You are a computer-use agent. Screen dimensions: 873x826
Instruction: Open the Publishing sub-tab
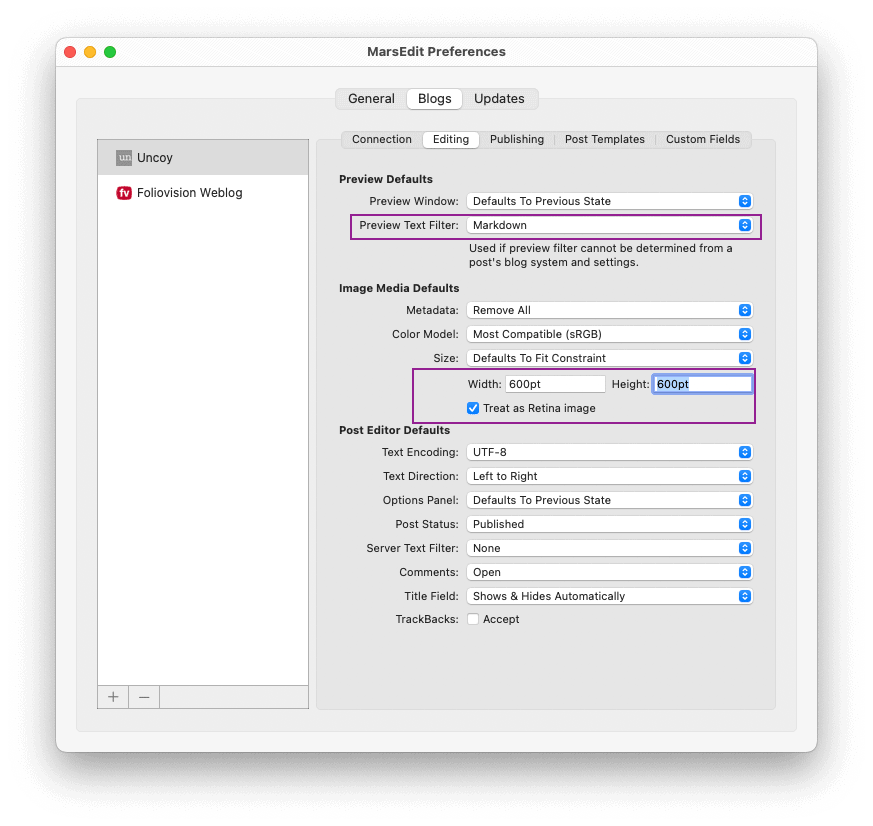(517, 139)
